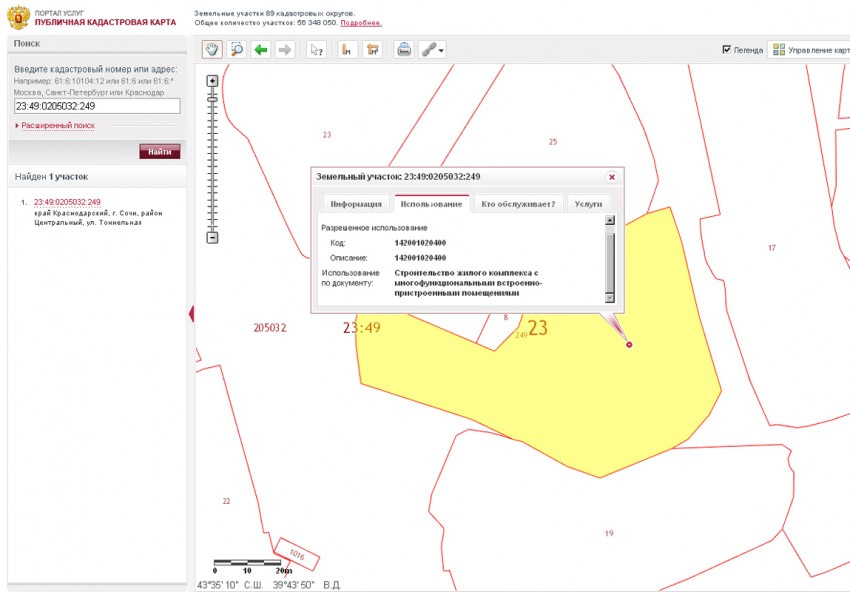Open the Подробнее link
The width and height of the screenshot is (850, 592).
pos(361,22)
